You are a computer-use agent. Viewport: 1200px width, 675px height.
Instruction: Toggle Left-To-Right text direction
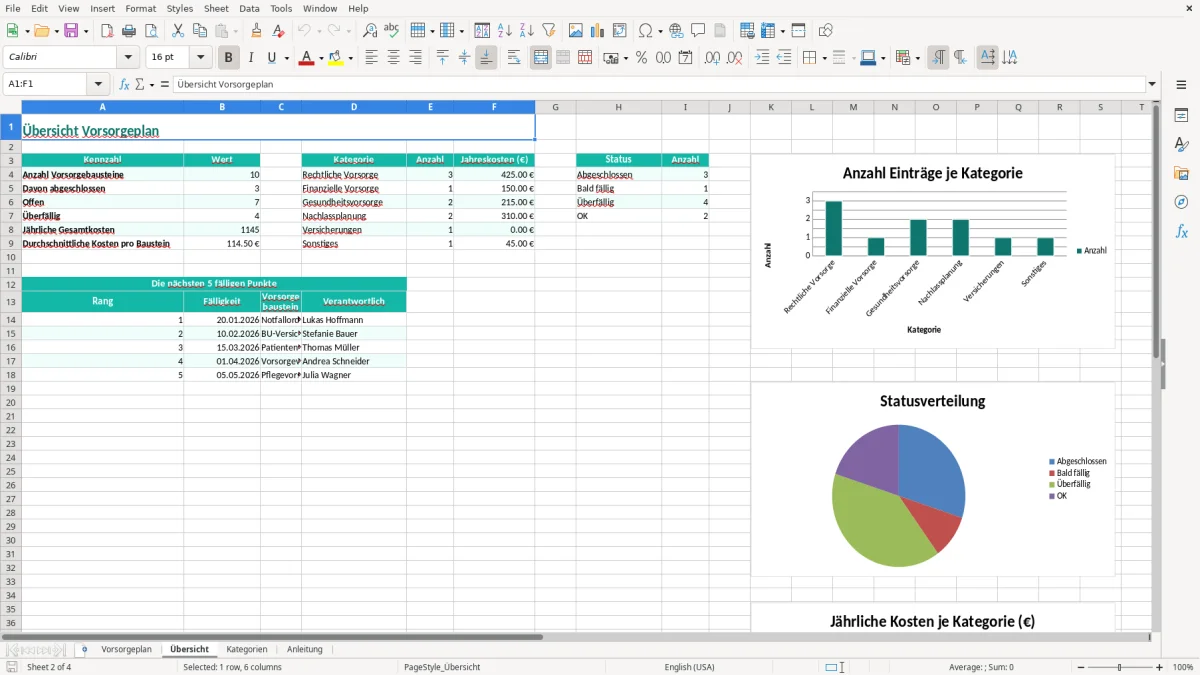pos(938,58)
